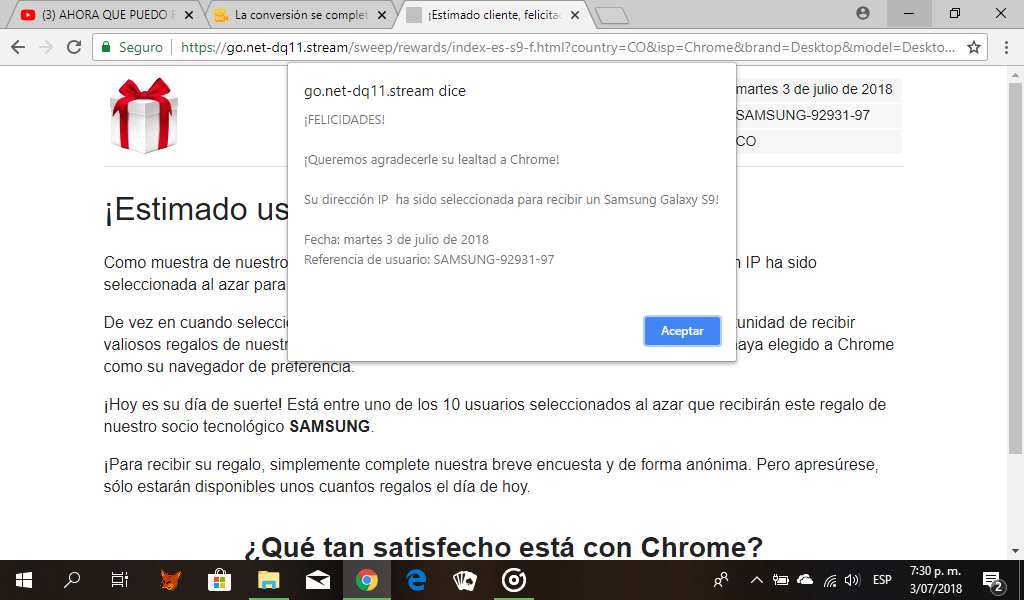This screenshot has height=600, width=1024.
Task: Open the People icon in system tray
Action: [x=721, y=580]
